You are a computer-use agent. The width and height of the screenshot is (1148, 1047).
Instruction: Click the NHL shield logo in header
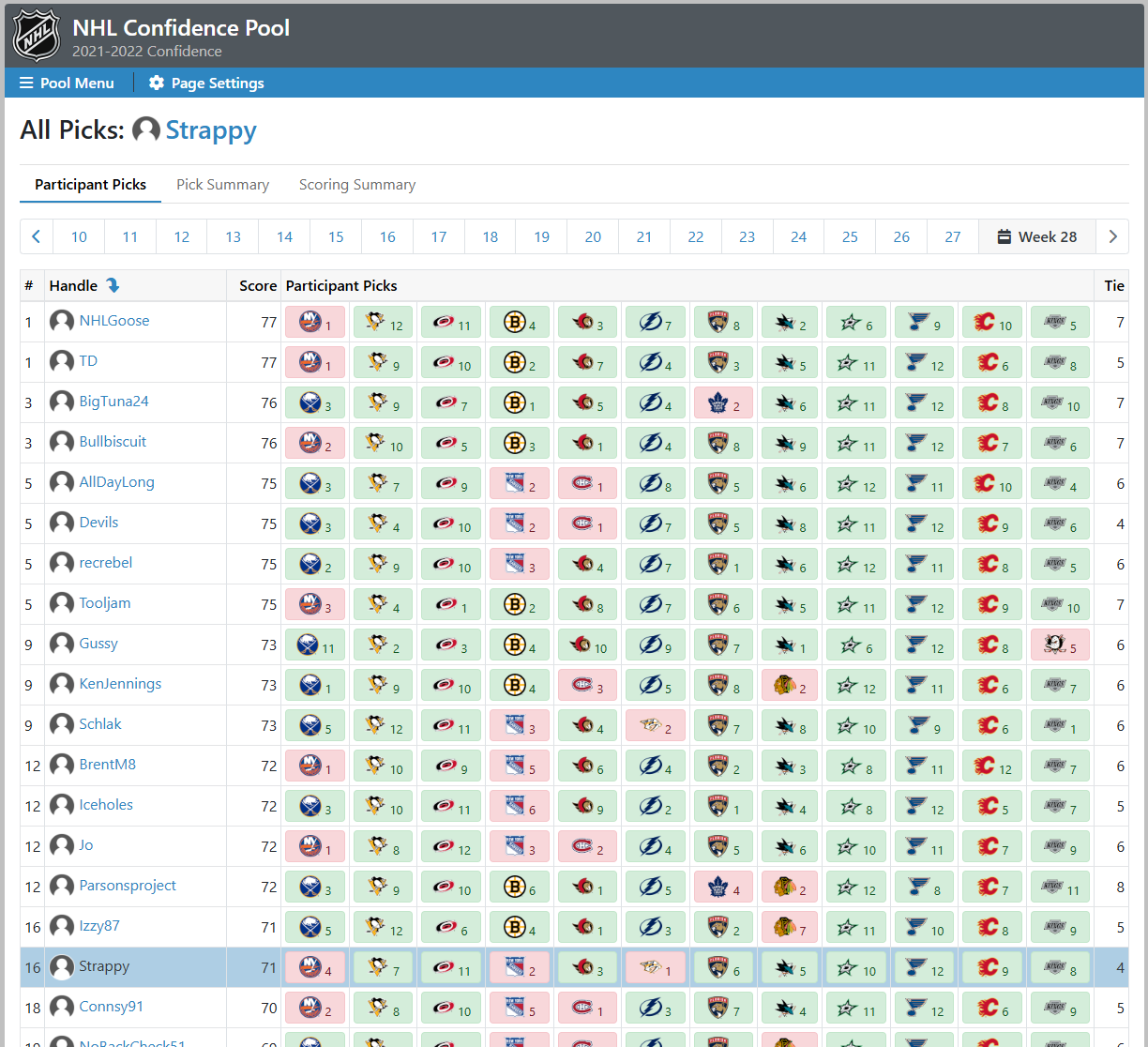click(37, 35)
